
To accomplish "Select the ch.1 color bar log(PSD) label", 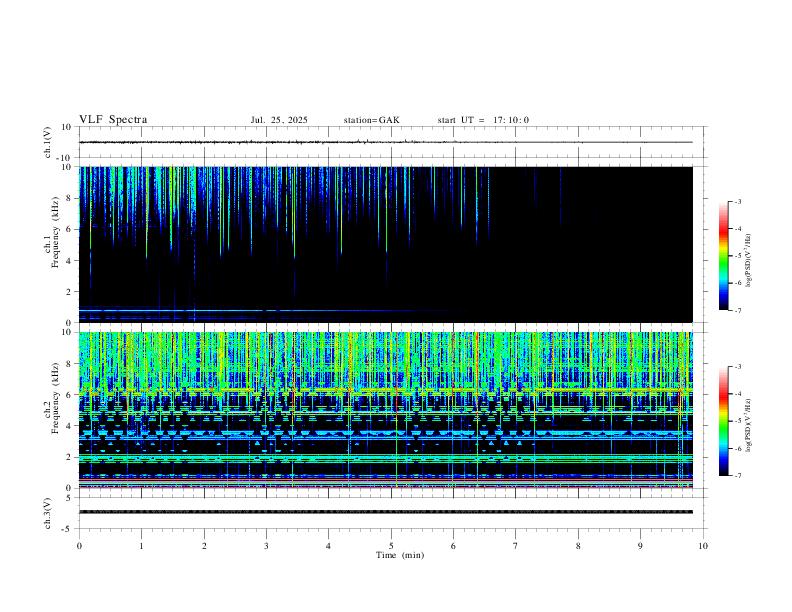I will pyautogui.click(x=748, y=260).
